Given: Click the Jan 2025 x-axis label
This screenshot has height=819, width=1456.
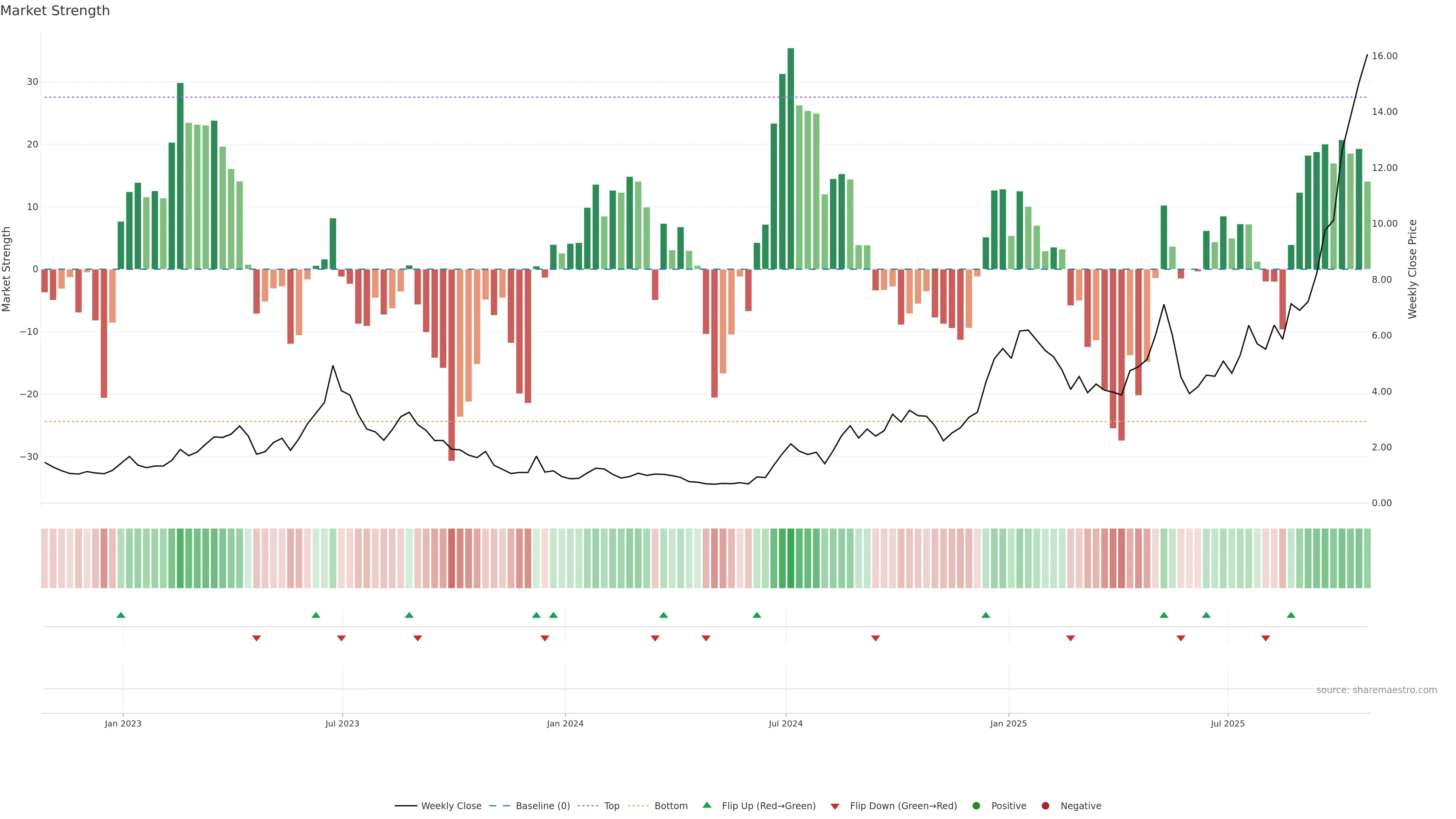Looking at the screenshot, I should click(x=1008, y=723).
